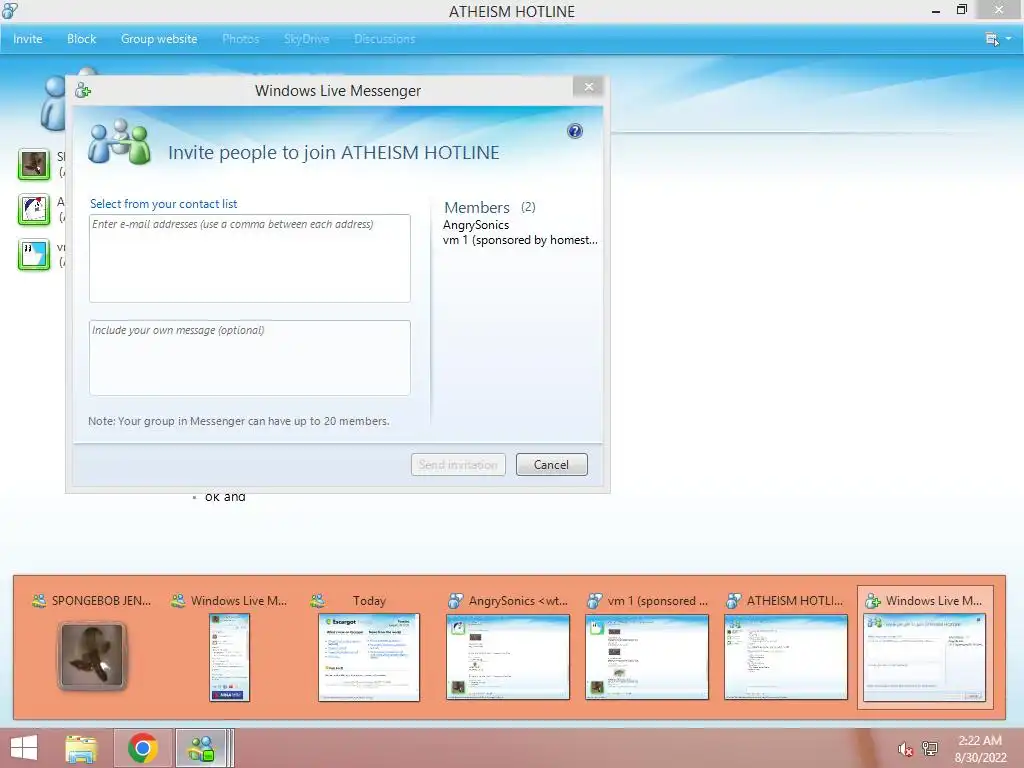This screenshot has width=1024, height=768.
Task: Open Photos in the group toolbar
Action: coord(240,39)
